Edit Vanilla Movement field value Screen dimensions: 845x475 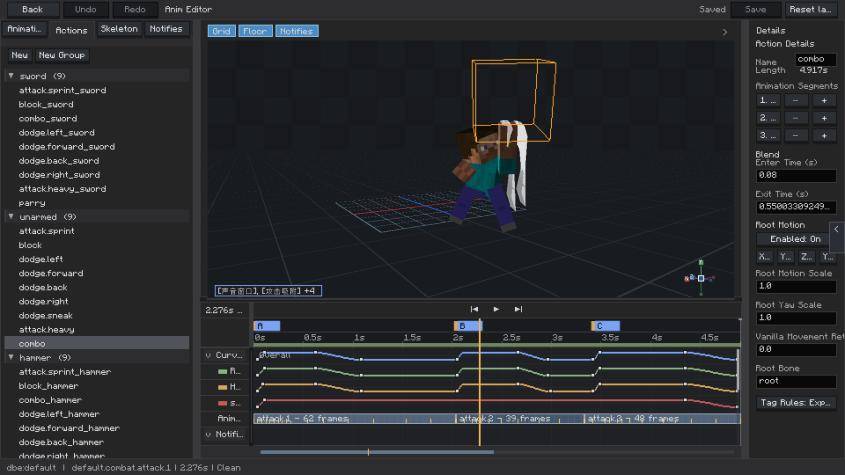pyautogui.click(x=796, y=349)
